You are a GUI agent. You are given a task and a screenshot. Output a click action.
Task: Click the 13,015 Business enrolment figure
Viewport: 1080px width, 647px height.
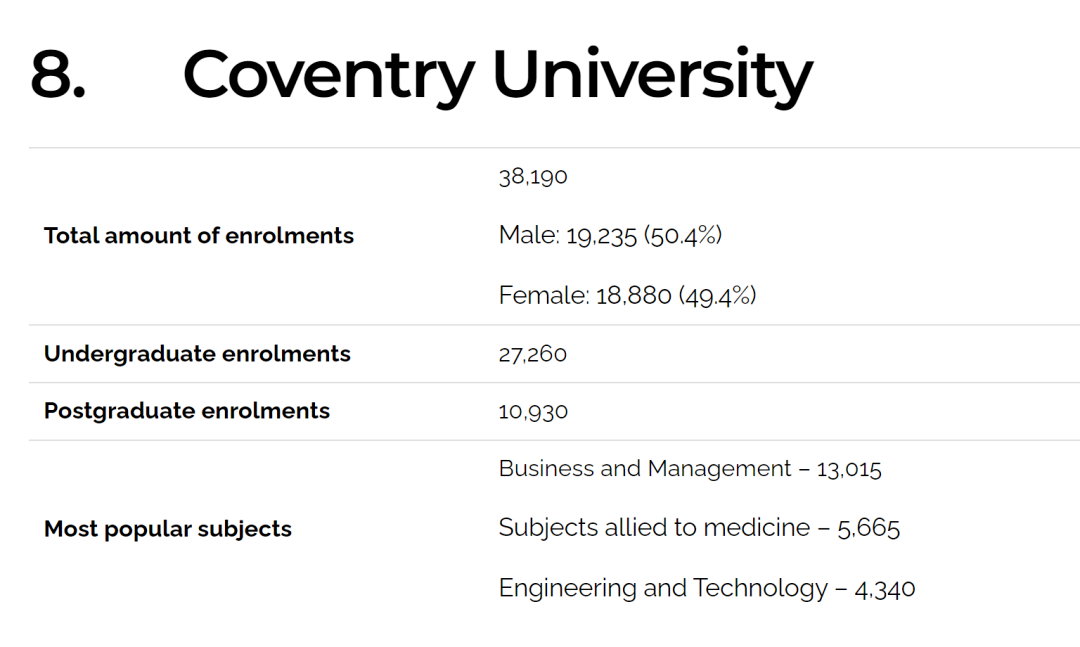849,470
